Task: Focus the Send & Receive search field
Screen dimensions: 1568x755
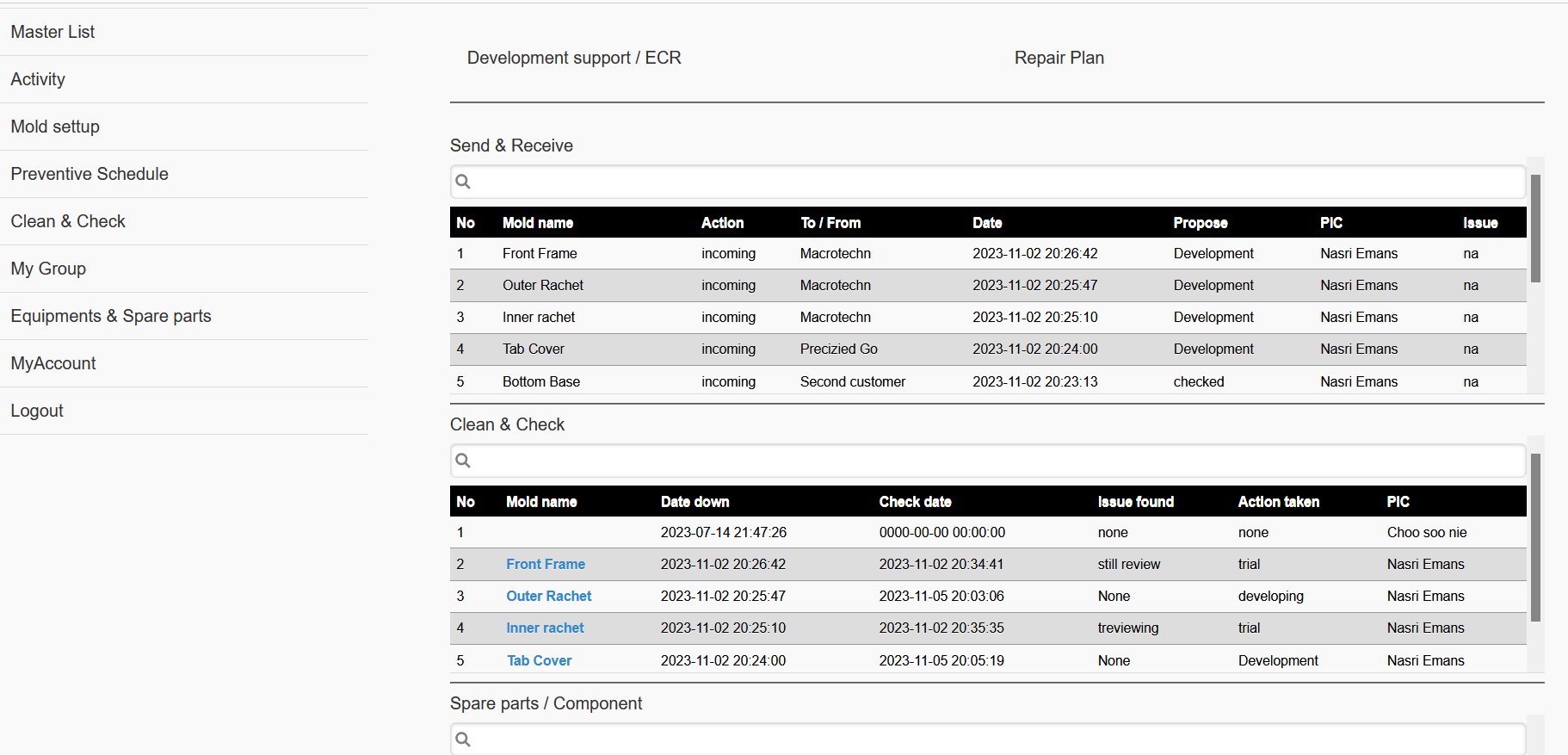Action: (990, 182)
